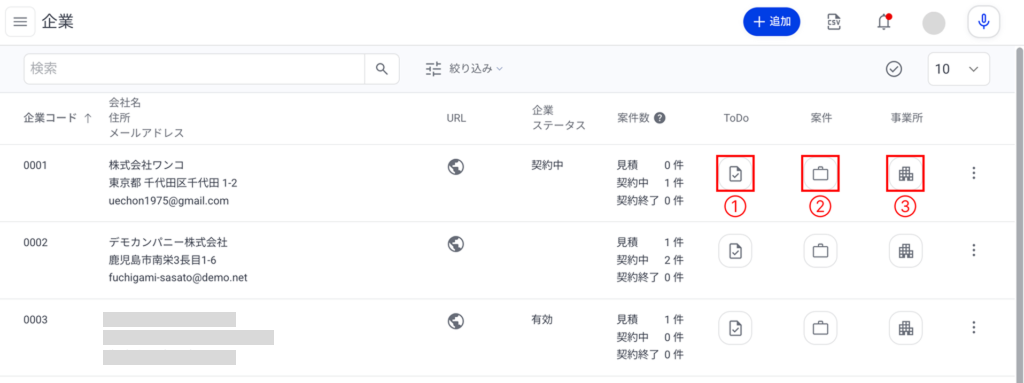The height and width of the screenshot is (383, 1024).
Task: Click the gray user avatar circle
Action: click(933, 23)
